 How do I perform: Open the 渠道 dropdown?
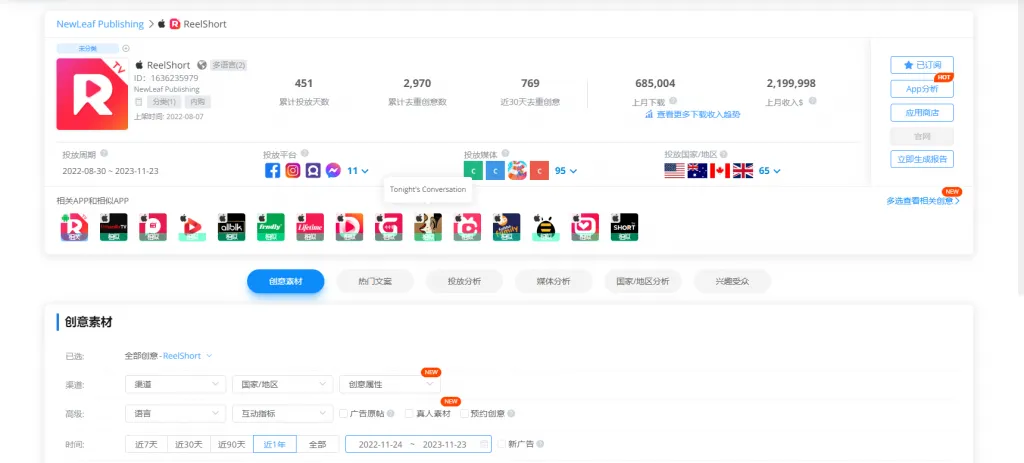175,384
